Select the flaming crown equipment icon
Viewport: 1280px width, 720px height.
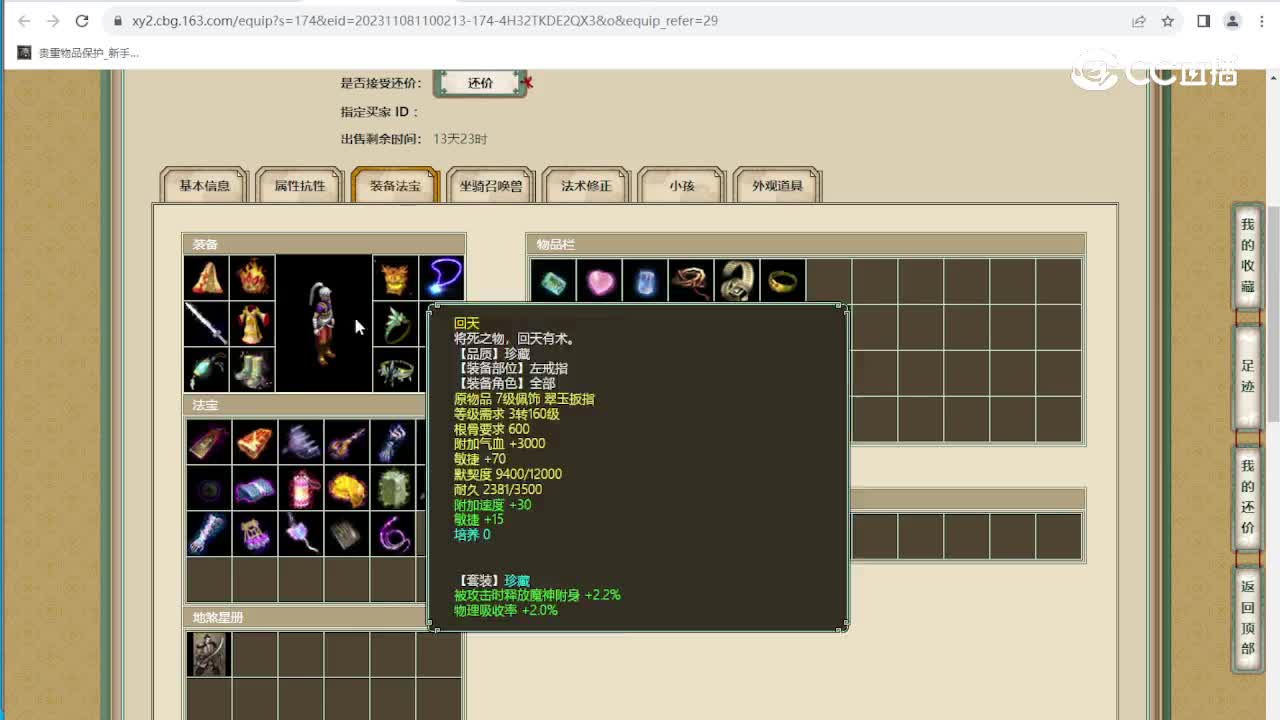252,278
